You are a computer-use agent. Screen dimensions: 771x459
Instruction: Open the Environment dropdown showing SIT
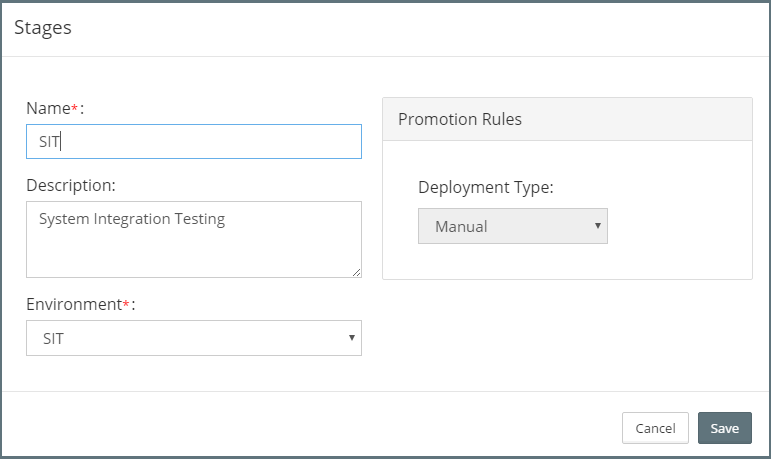coord(193,338)
